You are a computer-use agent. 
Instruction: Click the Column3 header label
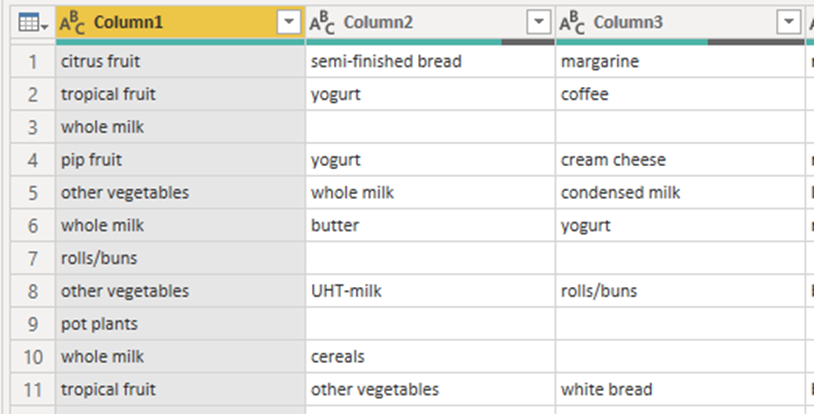click(628, 21)
